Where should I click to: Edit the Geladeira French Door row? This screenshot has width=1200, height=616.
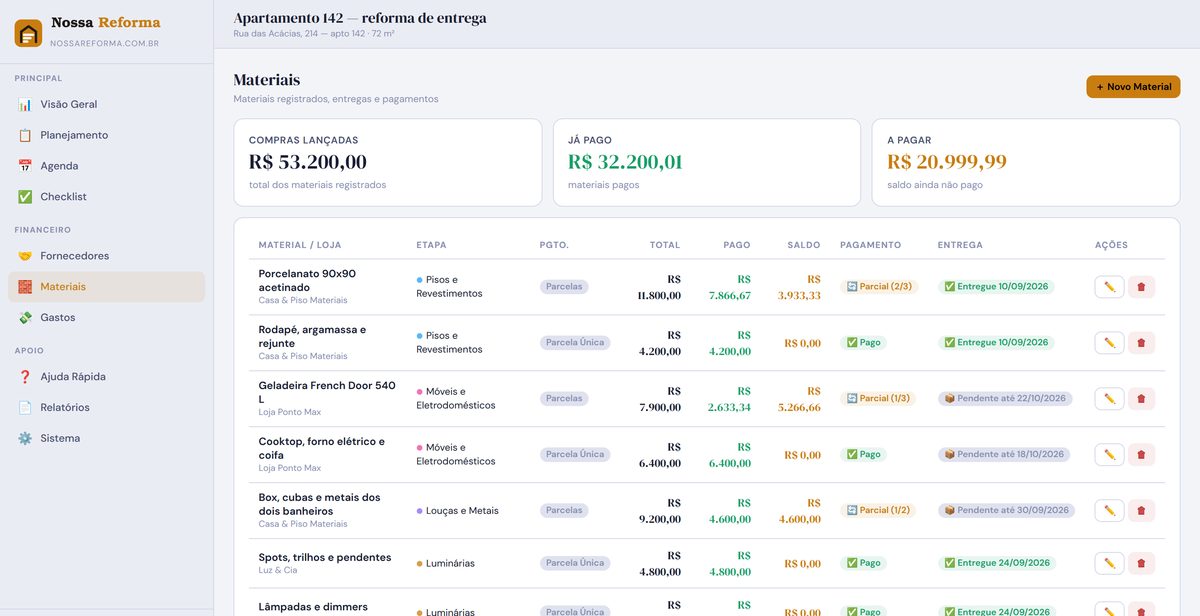click(1109, 399)
